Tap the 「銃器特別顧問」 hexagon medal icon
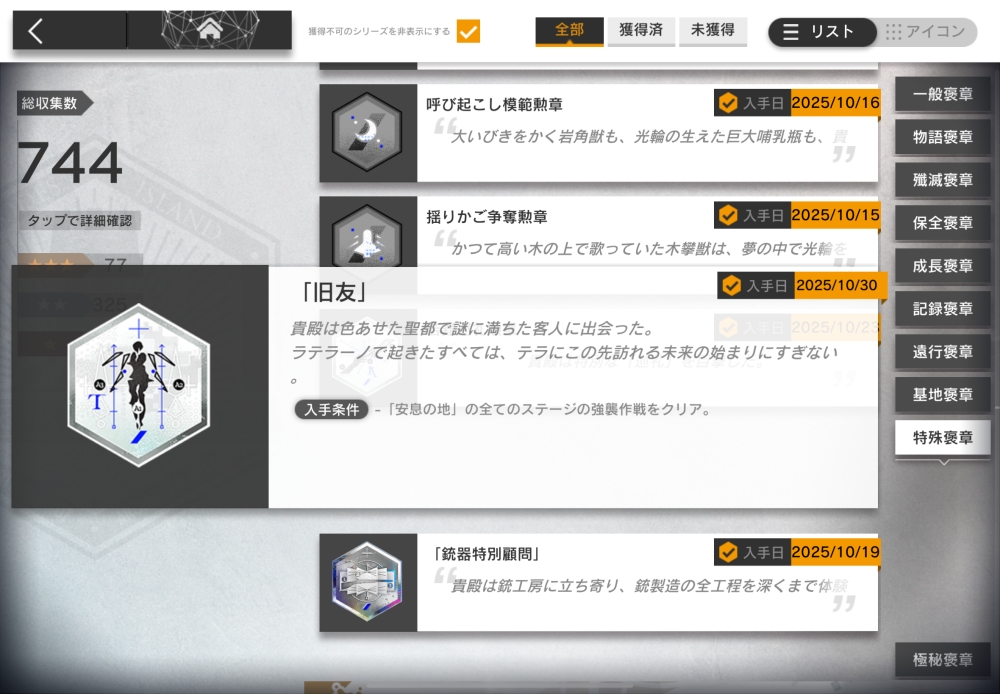This screenshot has height=694, width=1000. (x=367, y=582)
